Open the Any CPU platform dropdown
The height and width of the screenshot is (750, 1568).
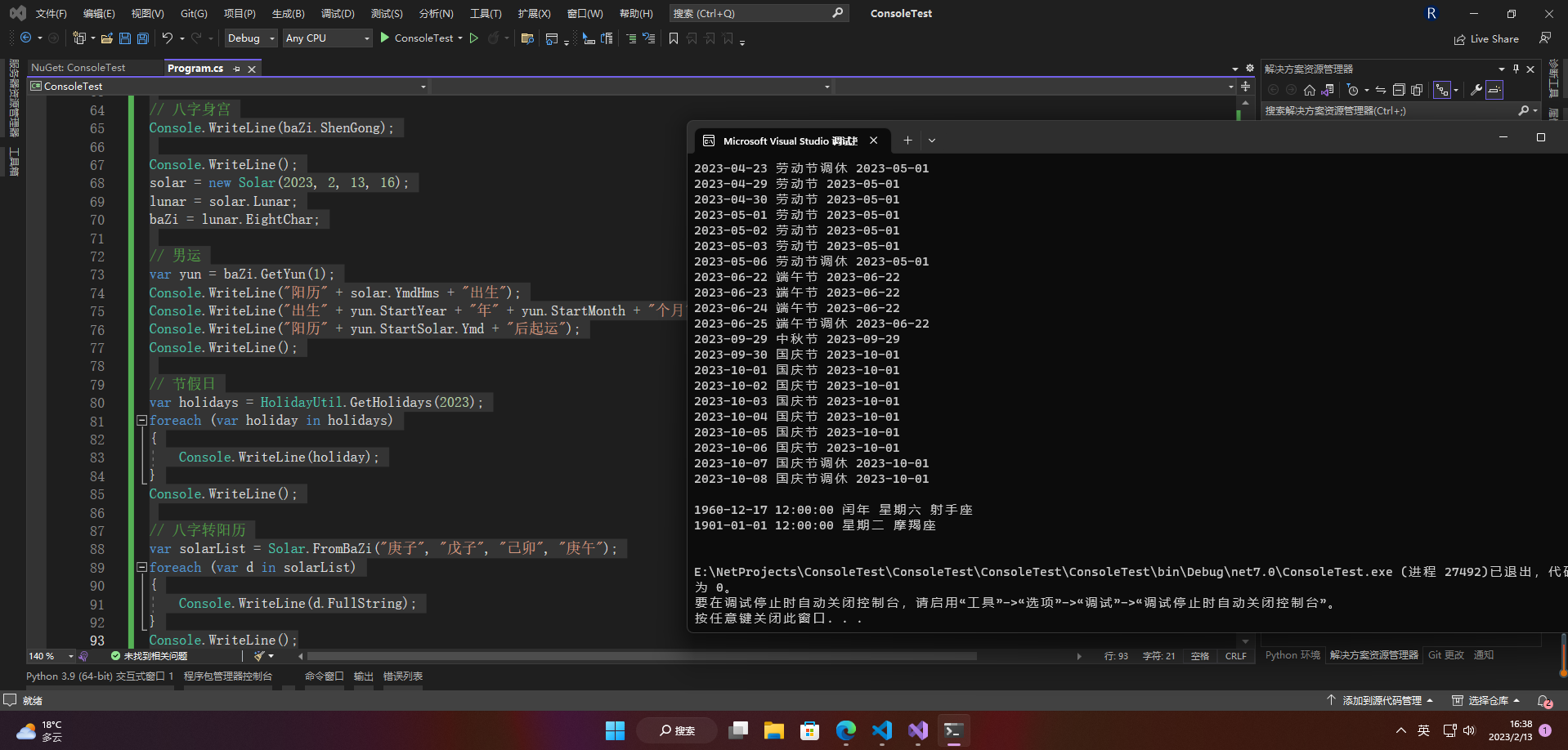click(327, 38)
